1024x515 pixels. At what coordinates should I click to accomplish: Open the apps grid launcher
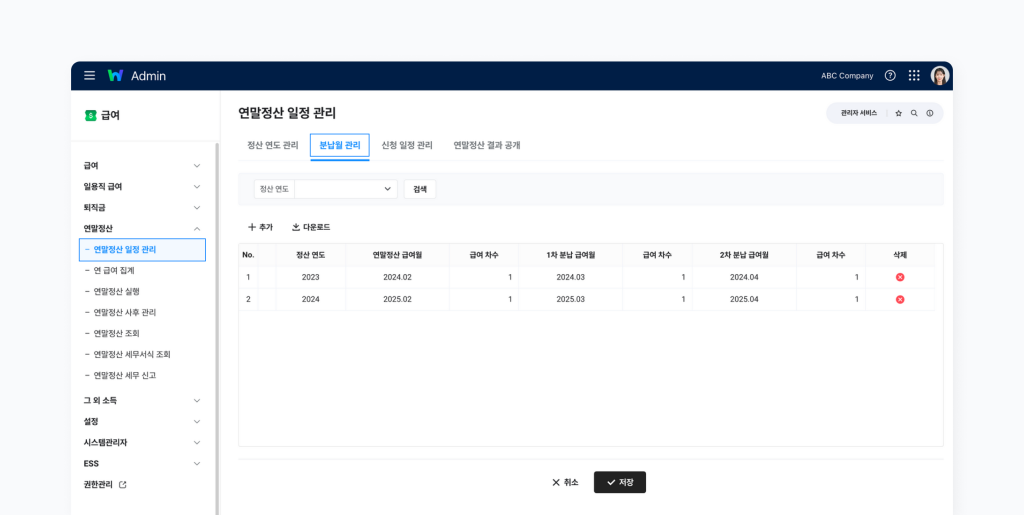[x=914, y=76]
